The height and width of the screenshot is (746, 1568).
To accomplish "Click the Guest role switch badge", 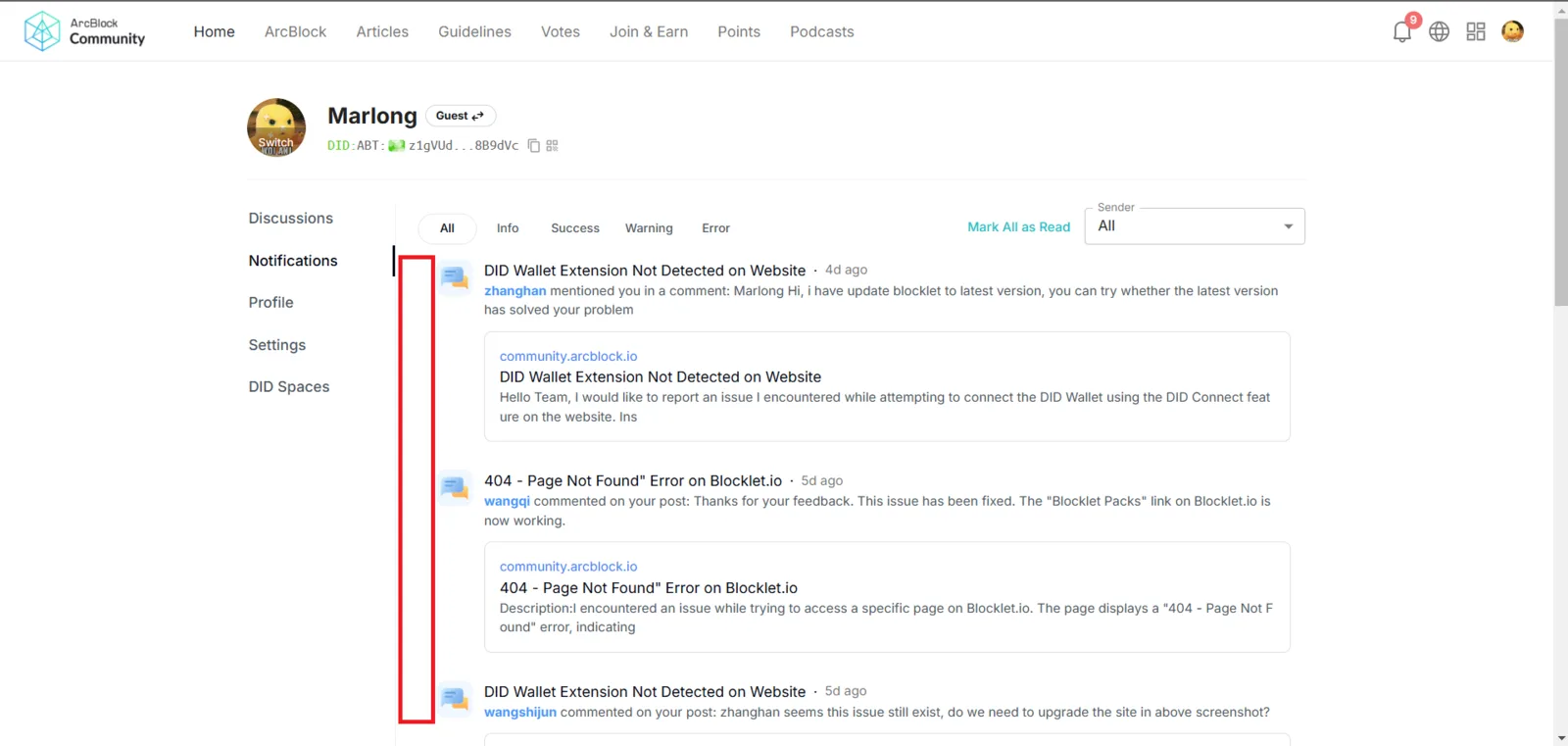I will [x=461, y=116].
